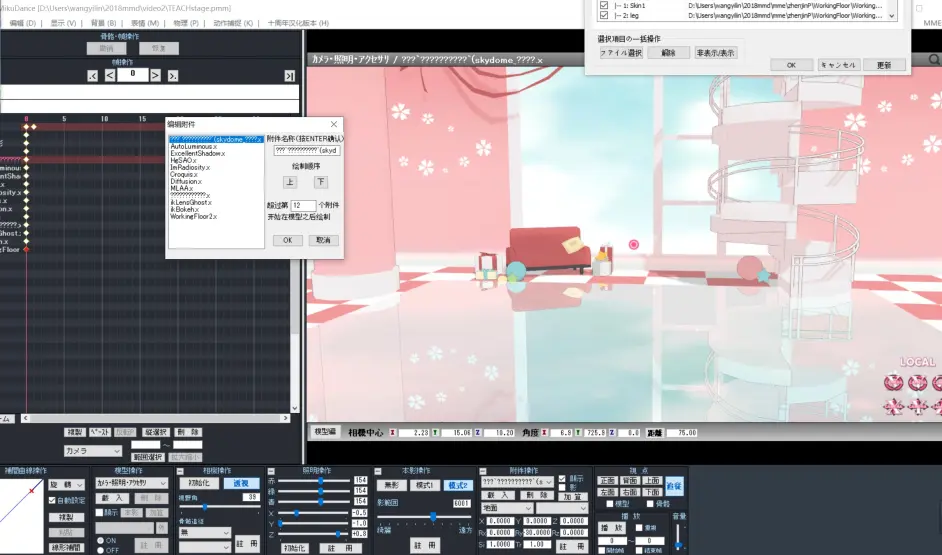Image resolution: width=942 pixels, height=555 pixels.
Task: Click the 播放 play button
Action: click(x=612, y=527)
